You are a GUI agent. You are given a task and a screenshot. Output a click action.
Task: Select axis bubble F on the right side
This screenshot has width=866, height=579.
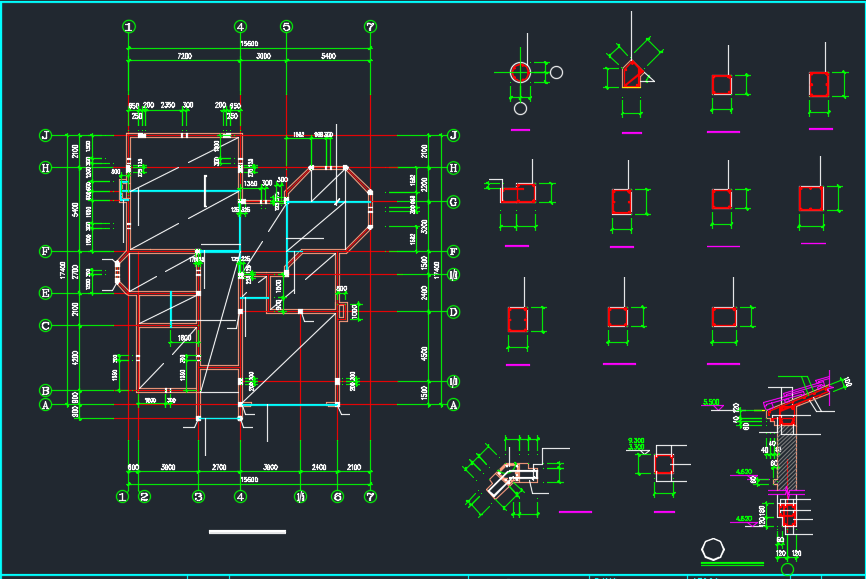pyautogui.click(x=453, y=251)
